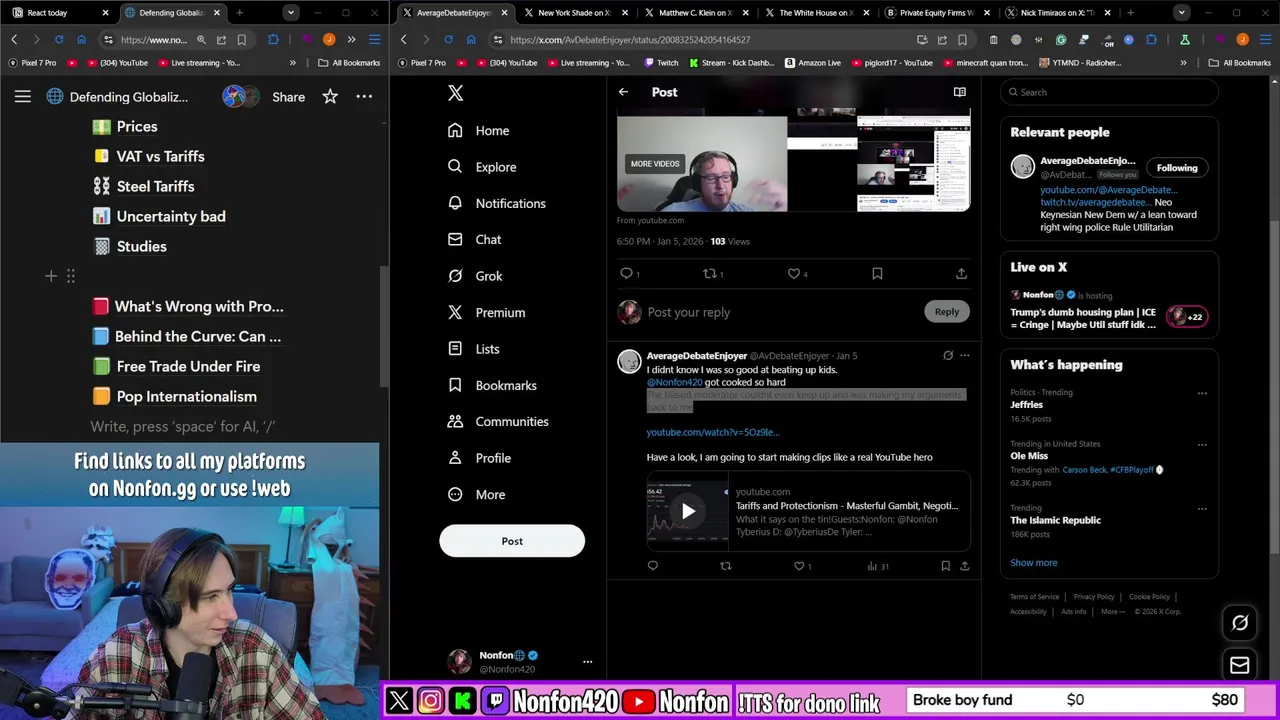Viewport: 1280px width, 720px height.
Task: Favorite the Notion page with the star
Action: pyautogui.click(x=330, y=97)
